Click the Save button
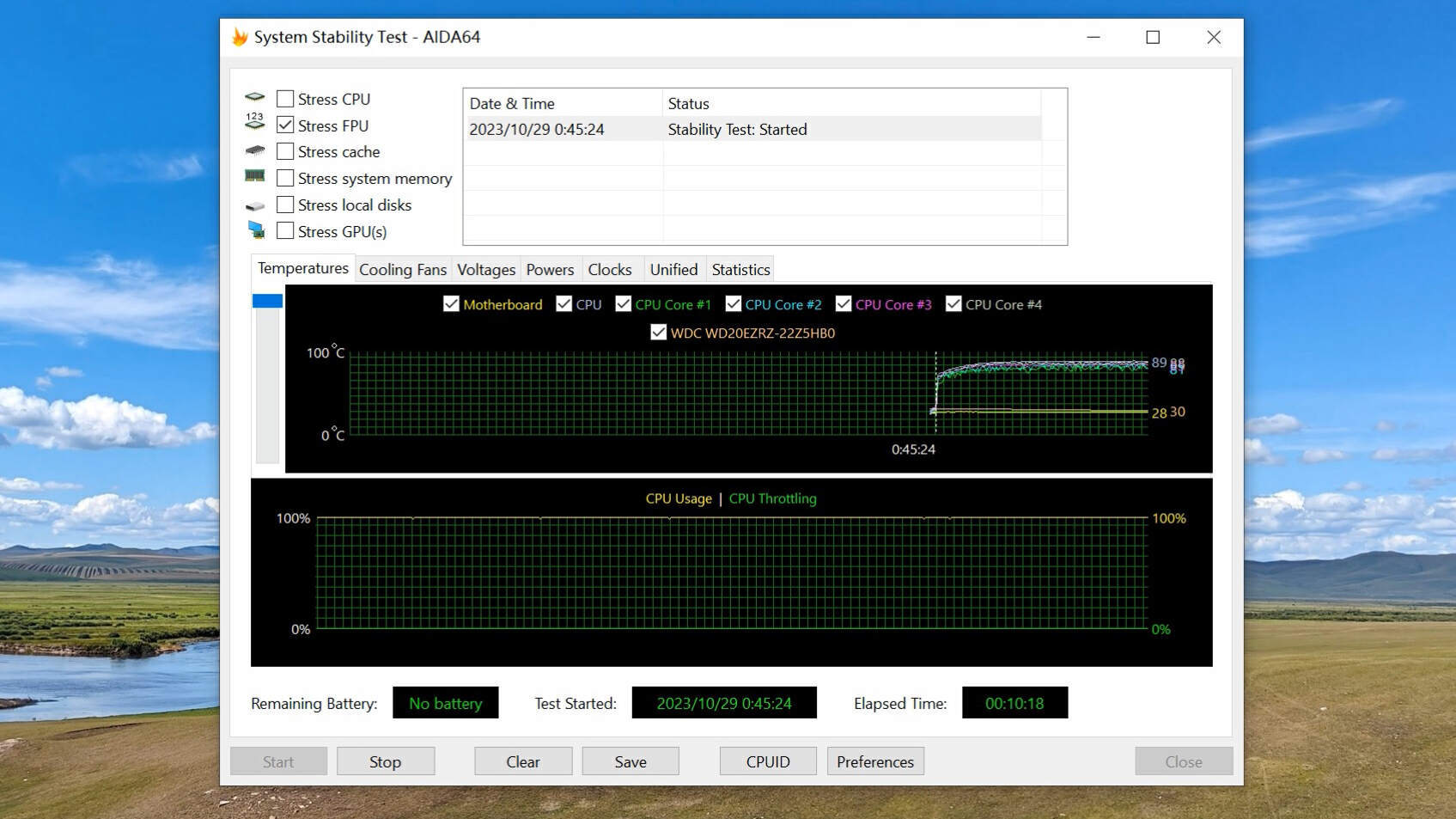Viewport: 1456px width, 819px height. coord(631,761)
